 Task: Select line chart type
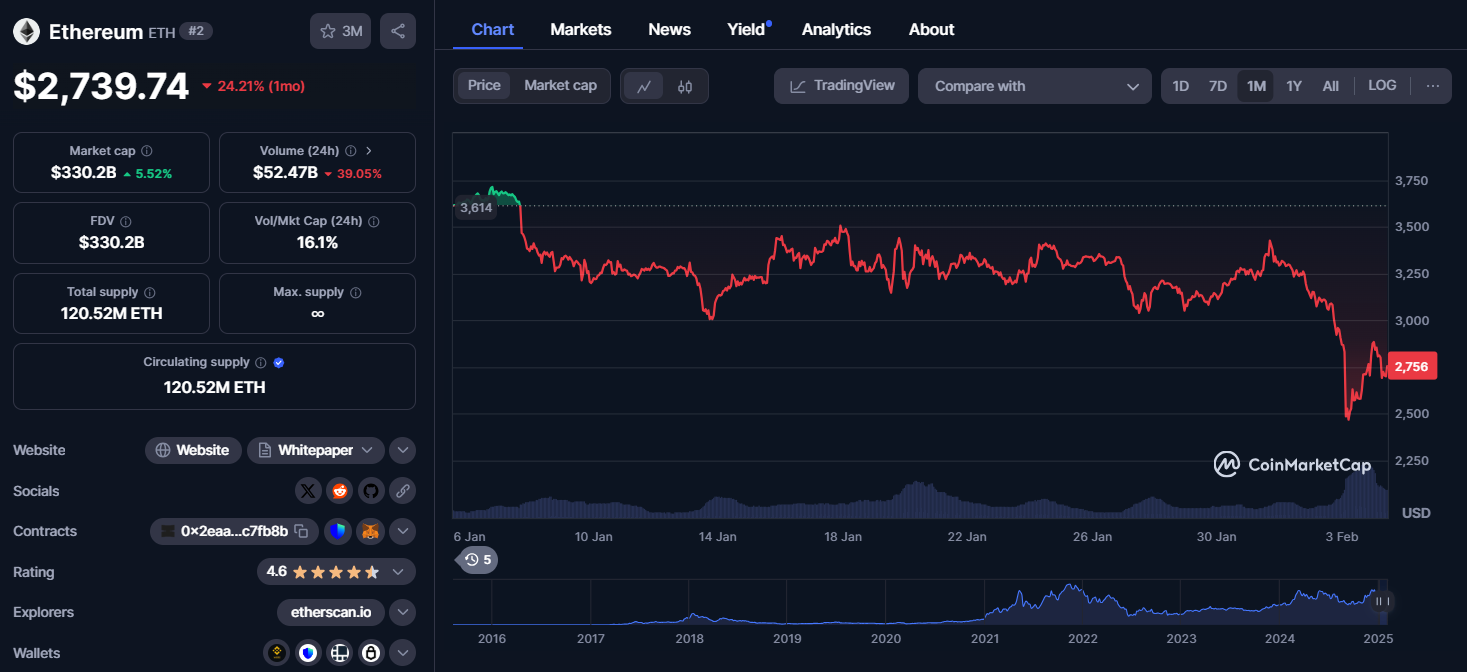pos(644,86)
